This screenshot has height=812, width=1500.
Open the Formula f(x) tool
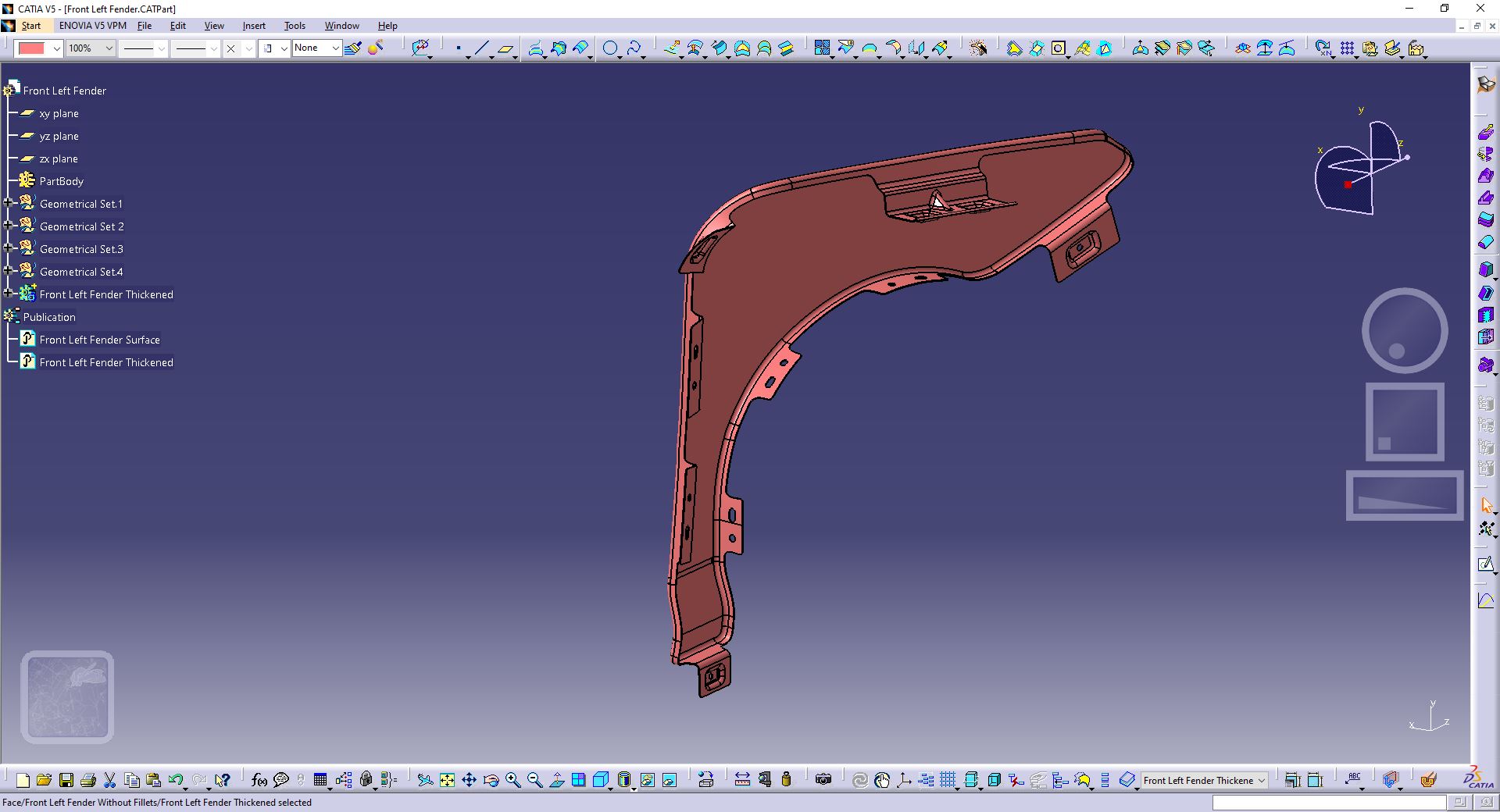point(259,780)
